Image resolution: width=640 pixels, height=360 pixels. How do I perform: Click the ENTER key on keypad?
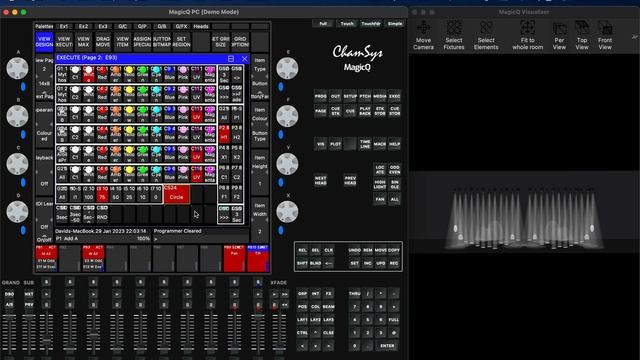[x=387, y=346]
